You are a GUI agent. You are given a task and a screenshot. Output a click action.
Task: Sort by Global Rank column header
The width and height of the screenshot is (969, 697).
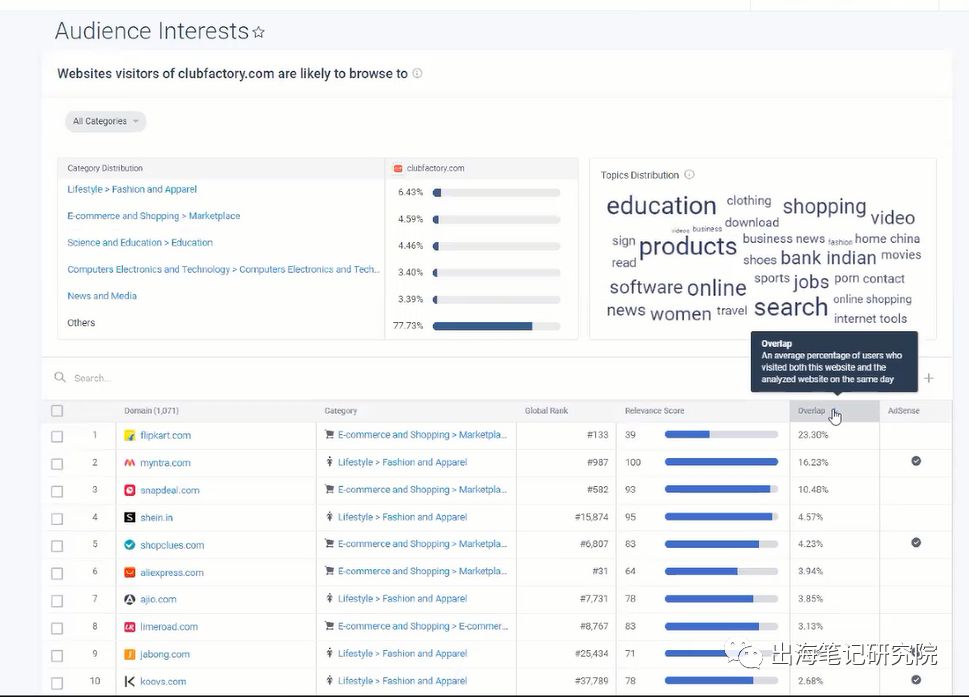[546, 411]
